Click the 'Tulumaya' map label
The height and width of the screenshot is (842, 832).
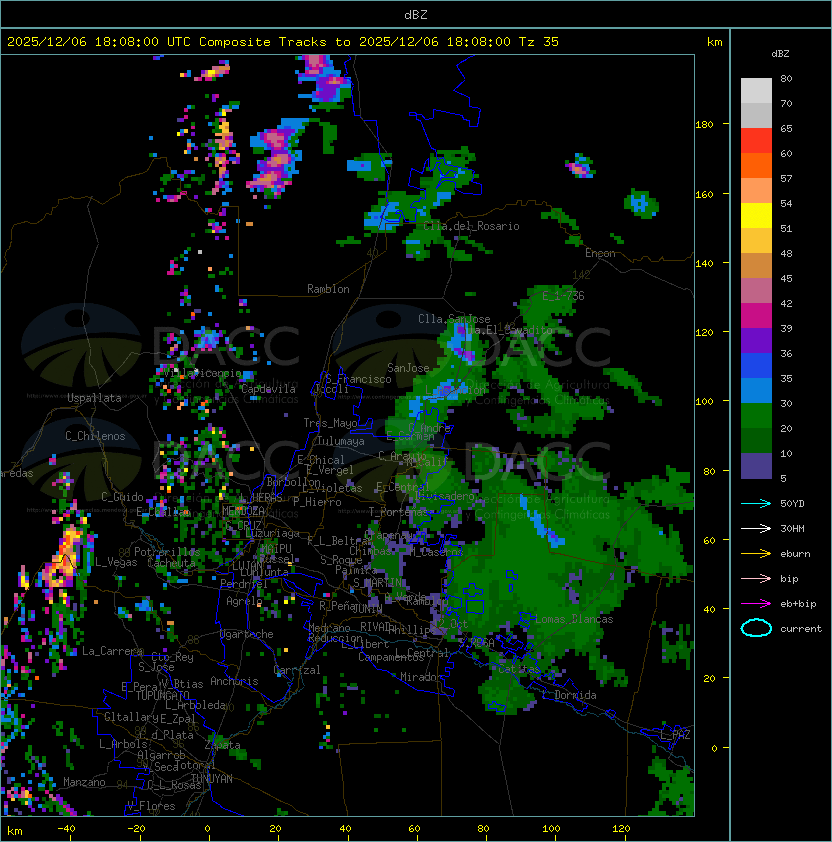coord(341,441)
